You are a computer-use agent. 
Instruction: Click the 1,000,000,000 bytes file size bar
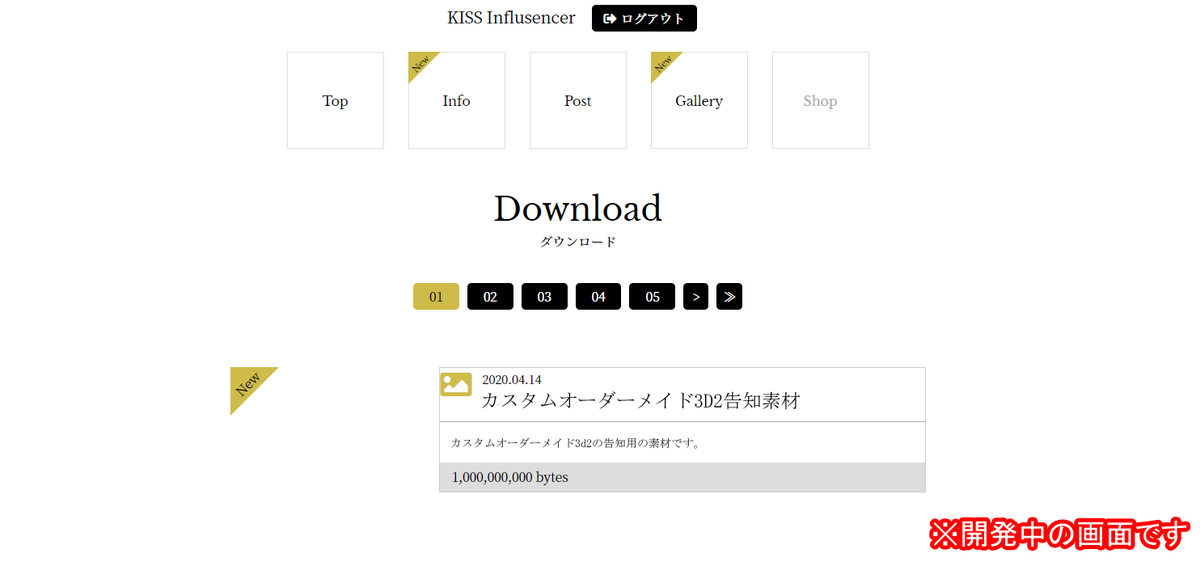682,478
